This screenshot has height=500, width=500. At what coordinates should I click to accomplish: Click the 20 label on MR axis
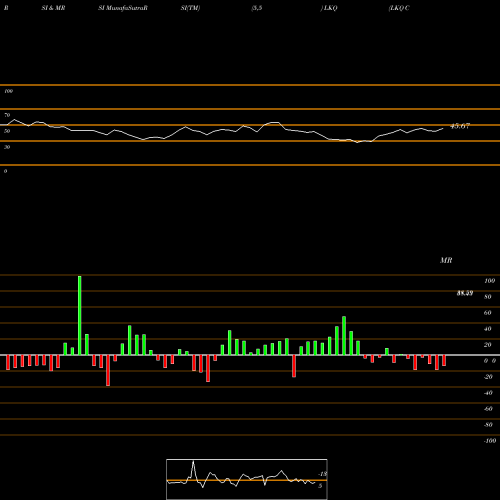tap(488, 345)
